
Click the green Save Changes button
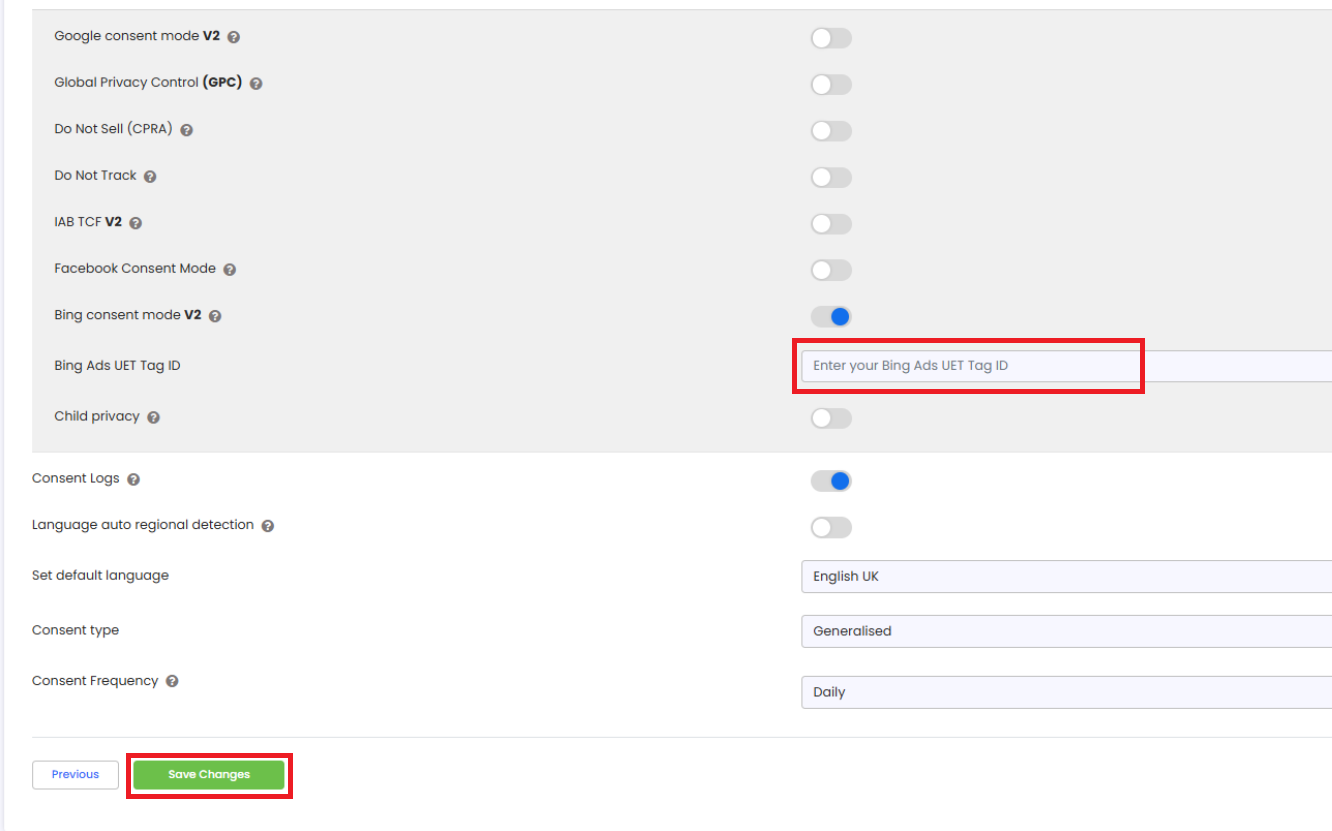pyautogui.click(x=209, y=775)
